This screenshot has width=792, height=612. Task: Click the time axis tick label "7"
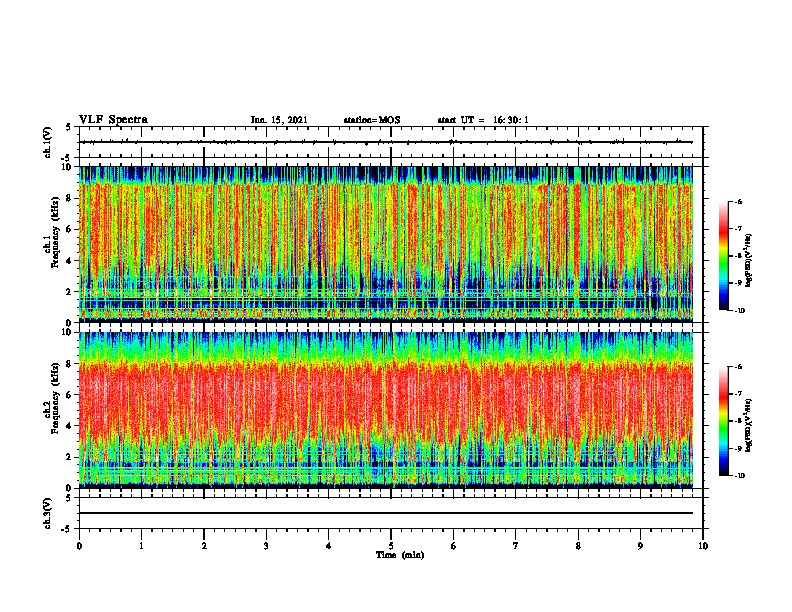pyautogui.click(x=516, y=546)
